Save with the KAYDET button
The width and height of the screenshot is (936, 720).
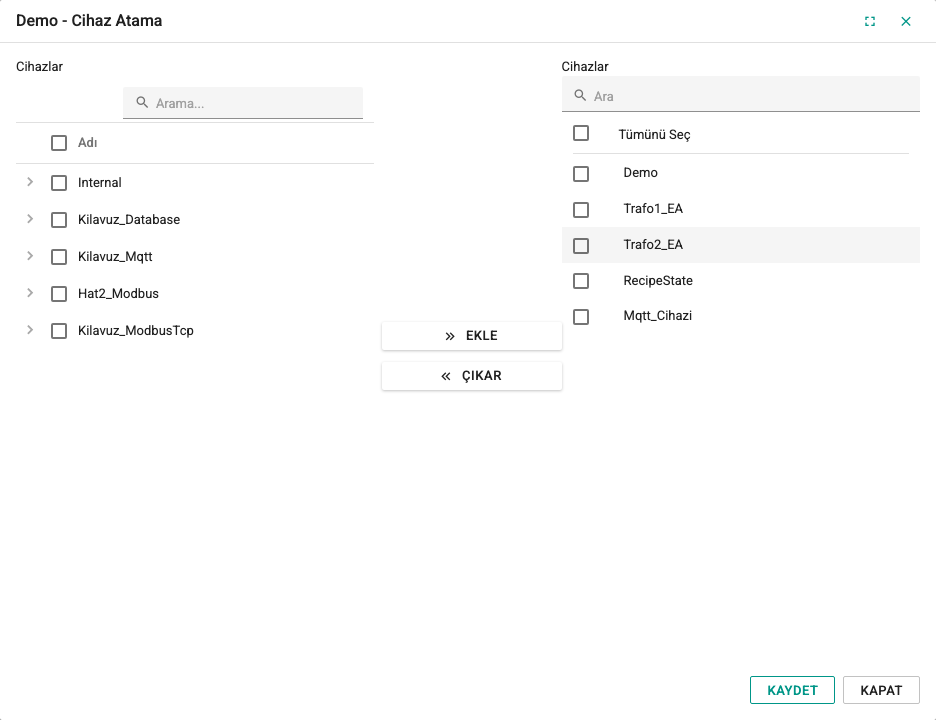[x=792, y=690]
